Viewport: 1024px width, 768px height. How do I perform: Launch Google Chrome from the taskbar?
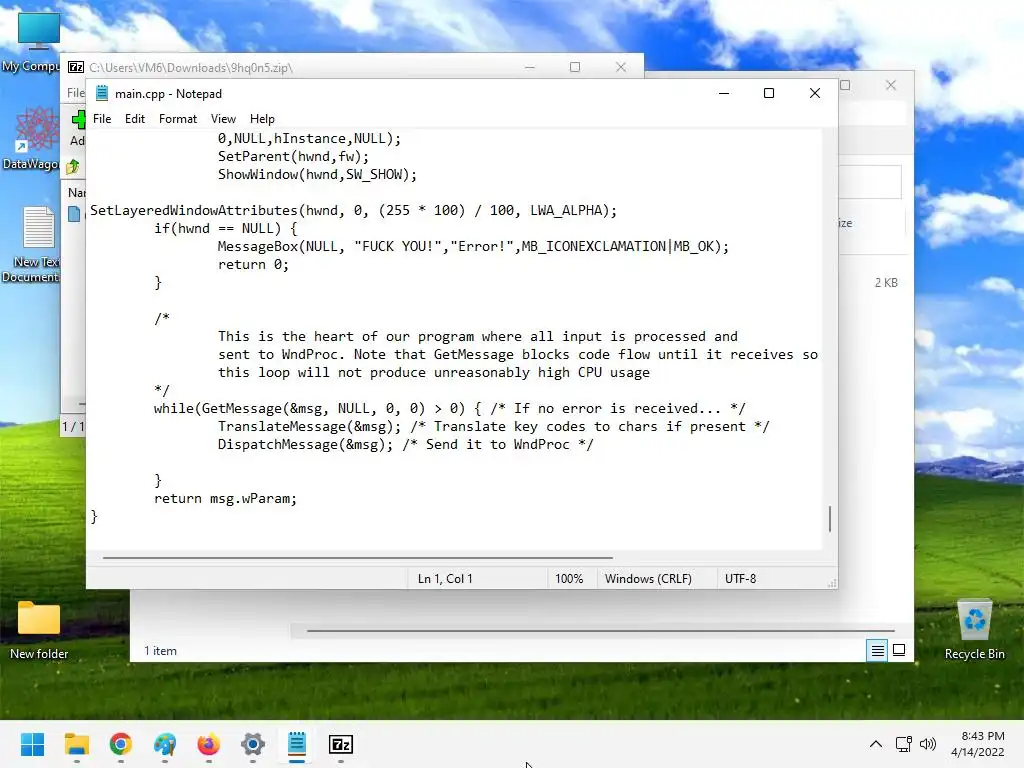coord(121,744)
